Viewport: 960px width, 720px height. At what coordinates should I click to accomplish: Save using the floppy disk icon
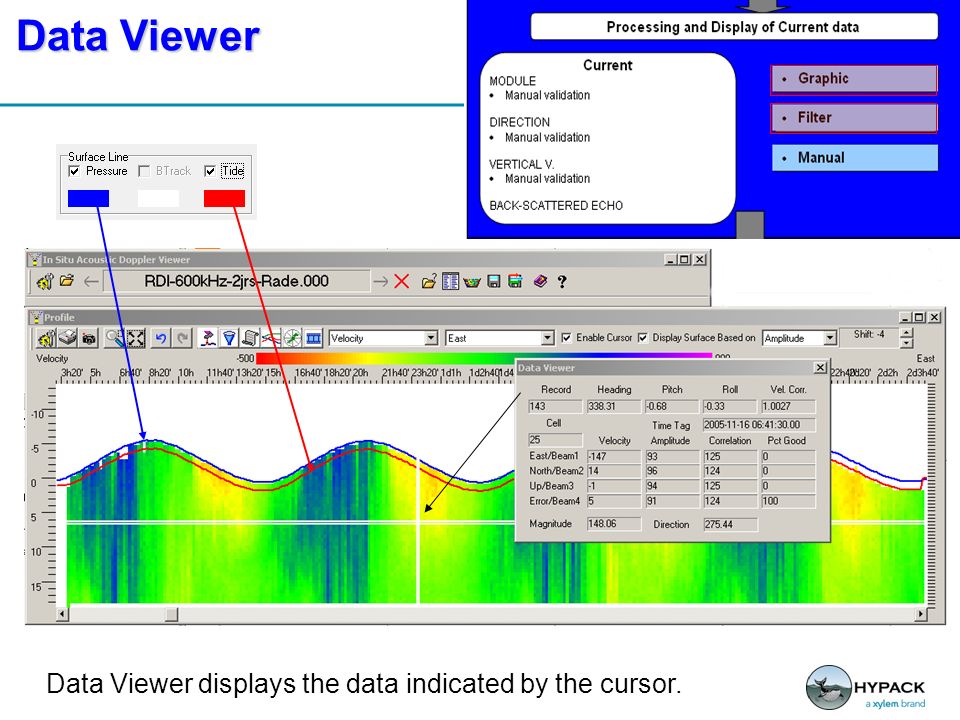click(493, 282)
